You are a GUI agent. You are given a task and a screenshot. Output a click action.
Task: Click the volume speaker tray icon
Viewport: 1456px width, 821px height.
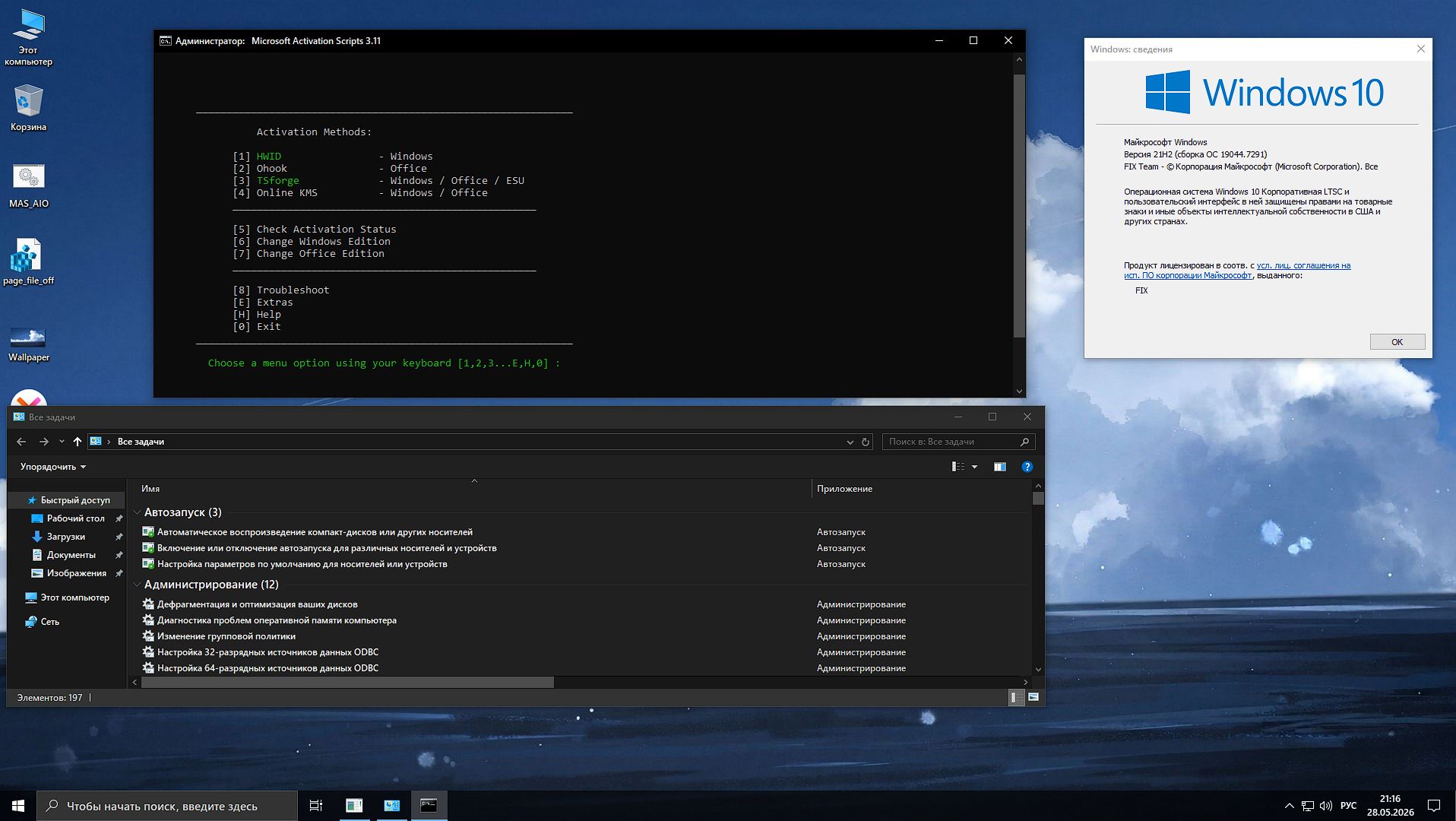click(1326, 806)
